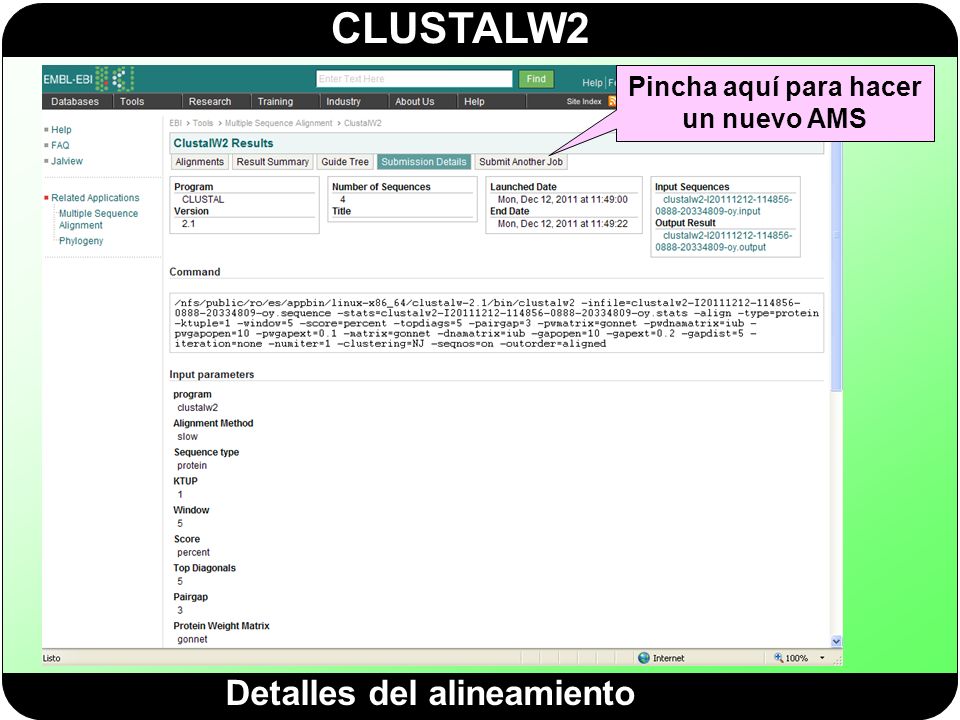Screen dimensions: 960x720
Task: Click the 'Listo' status bar text
Action: pos(51,658)
